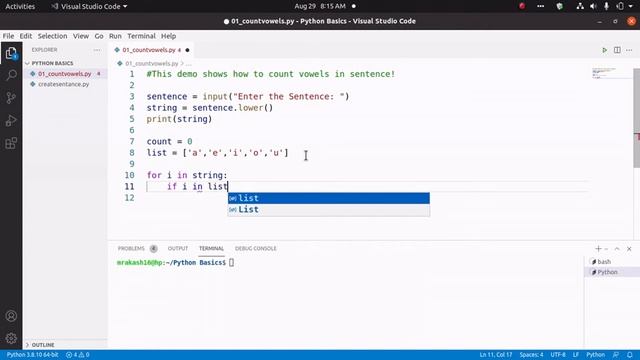Click the unsaved dot on the 01_countvowels.py tab
This screenshot has width=640, height=360.
point(187,50)
